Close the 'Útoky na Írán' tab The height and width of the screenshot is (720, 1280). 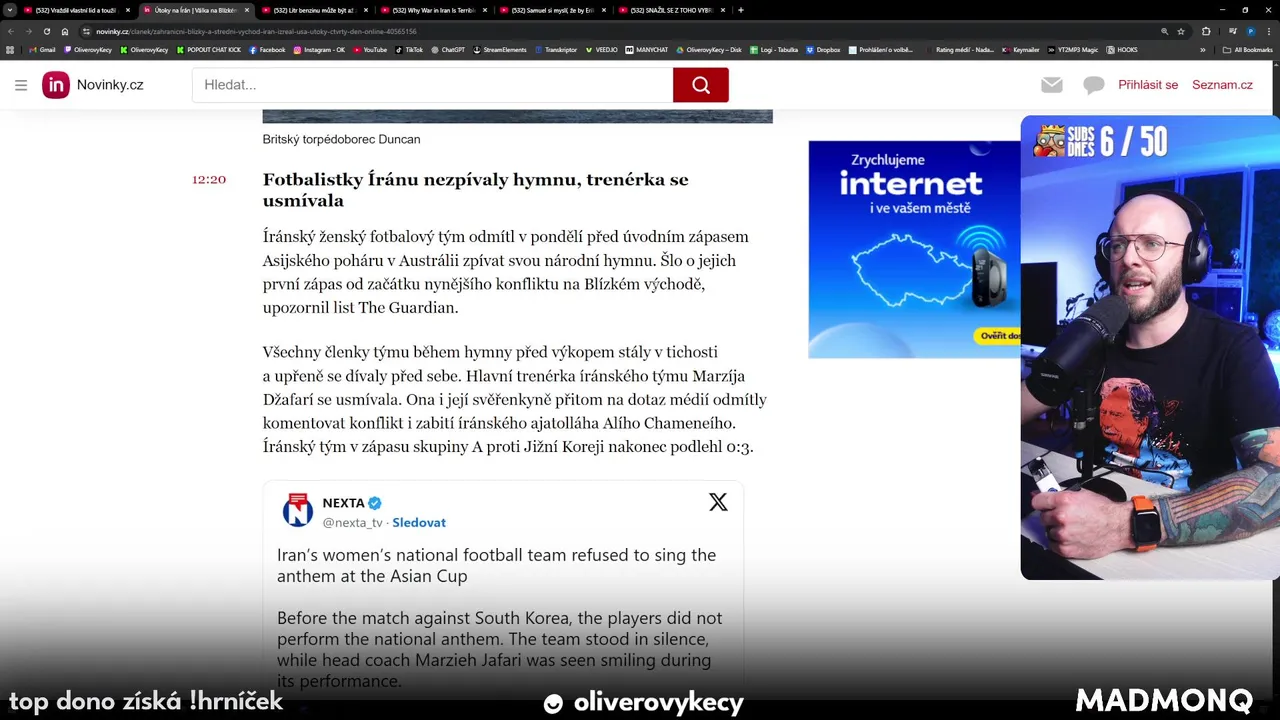[x=246, y=10]
